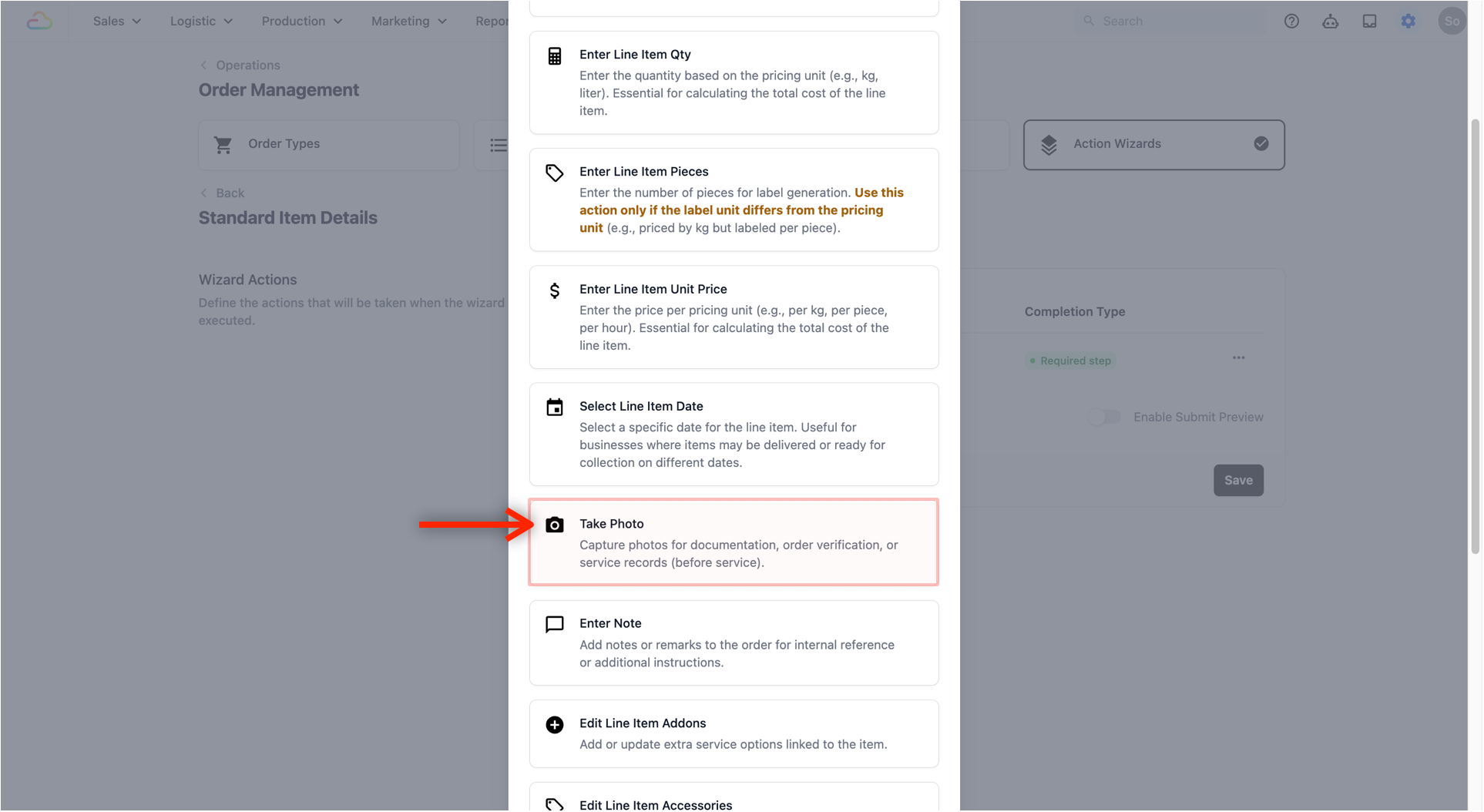1484x812 pixels.
Task: Click the dollar icon for Unit Price
Action: [554, 290]
